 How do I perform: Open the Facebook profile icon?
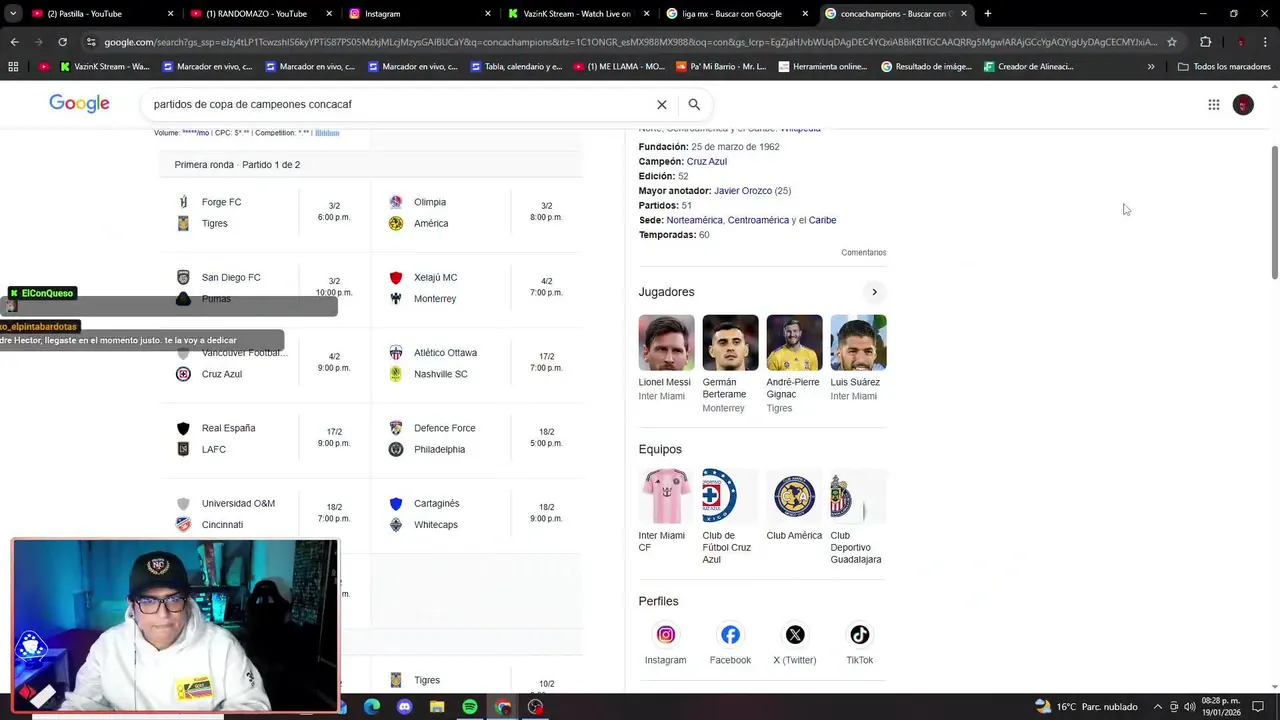click(x=730, y=635)
